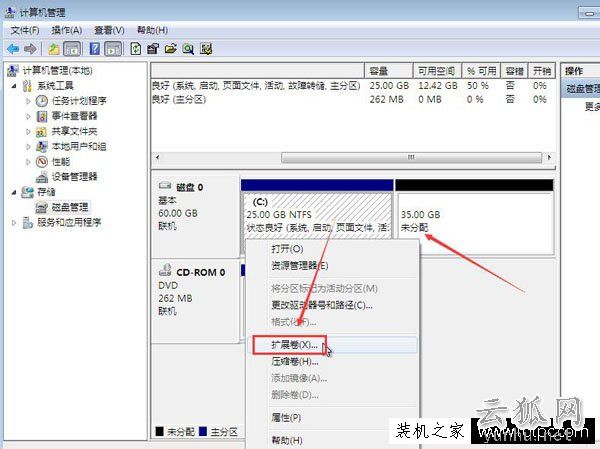Click the 存储 storage icon
This screenshot has height=449, width=600.
click(27, 192)
